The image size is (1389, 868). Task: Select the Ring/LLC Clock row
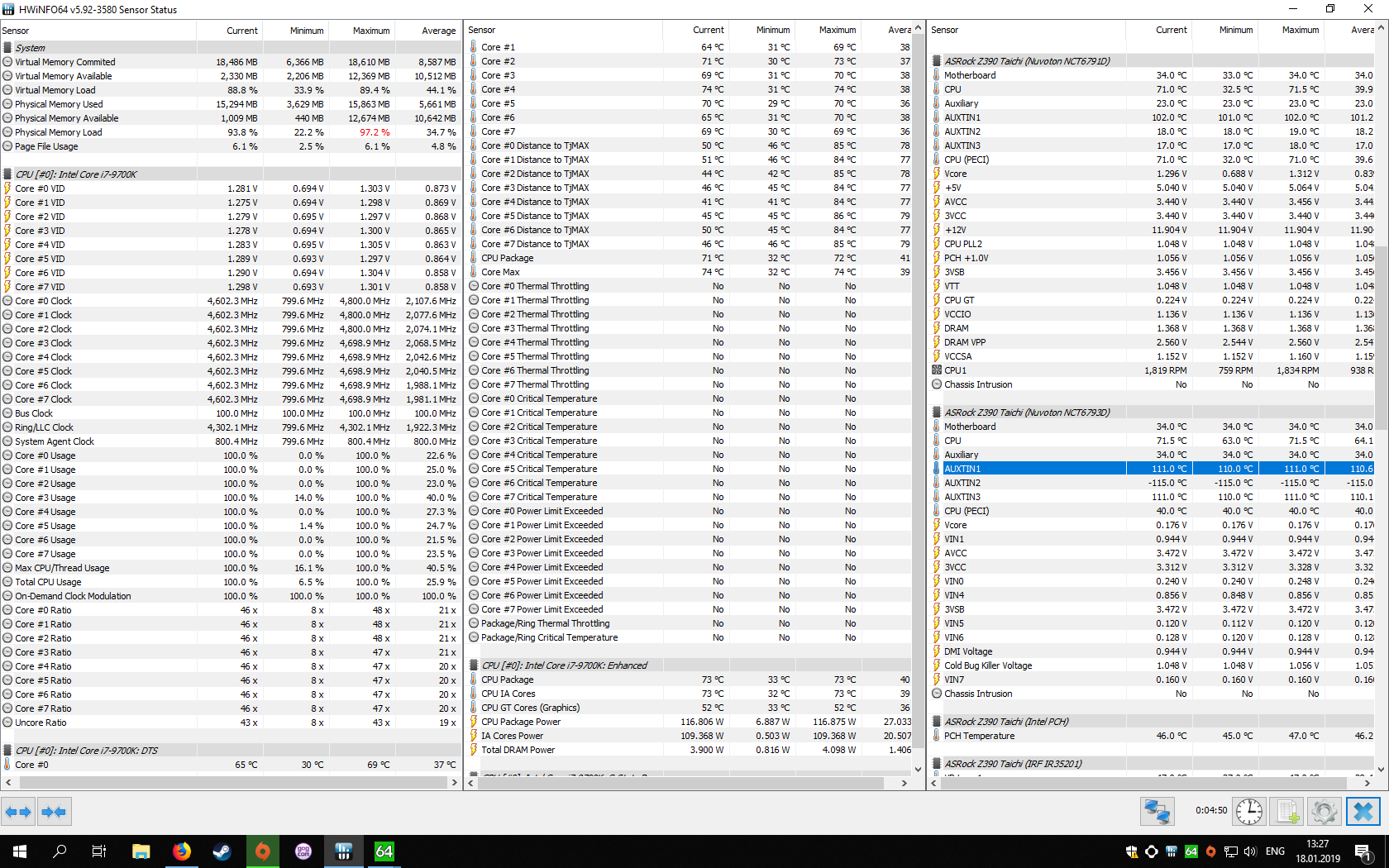click(x=230, y=427)
